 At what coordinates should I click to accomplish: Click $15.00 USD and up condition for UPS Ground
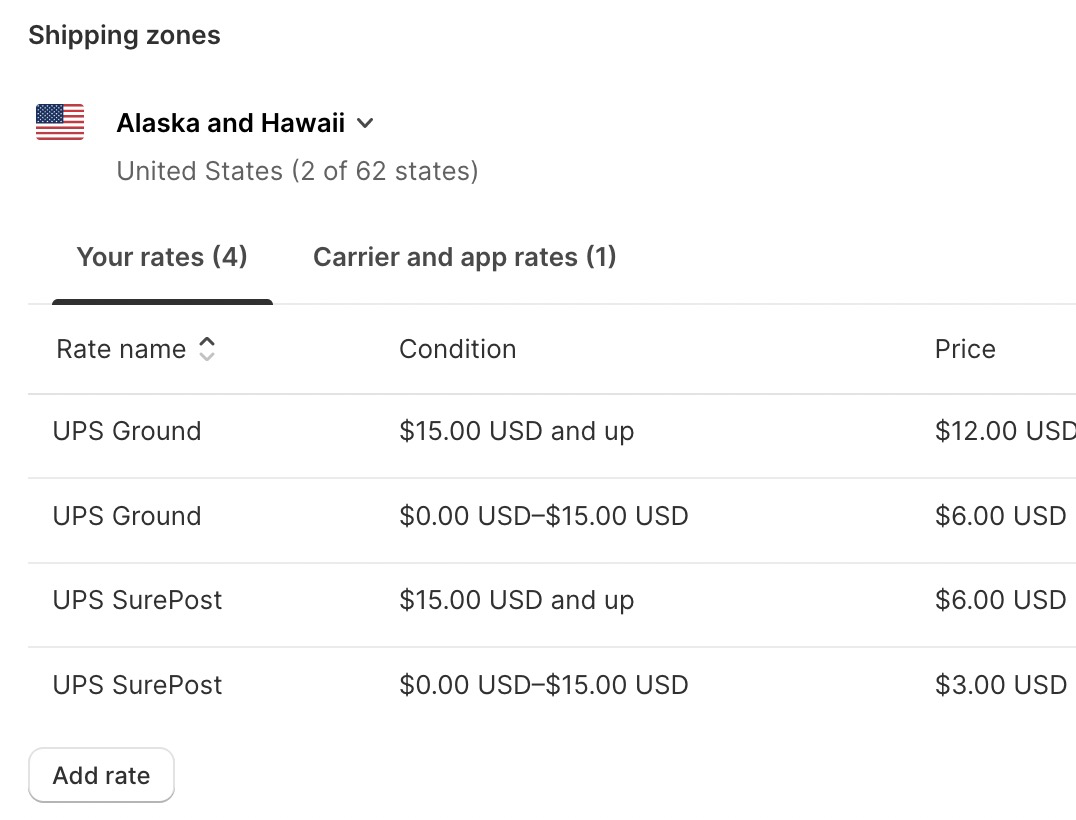tap(517, 432)
